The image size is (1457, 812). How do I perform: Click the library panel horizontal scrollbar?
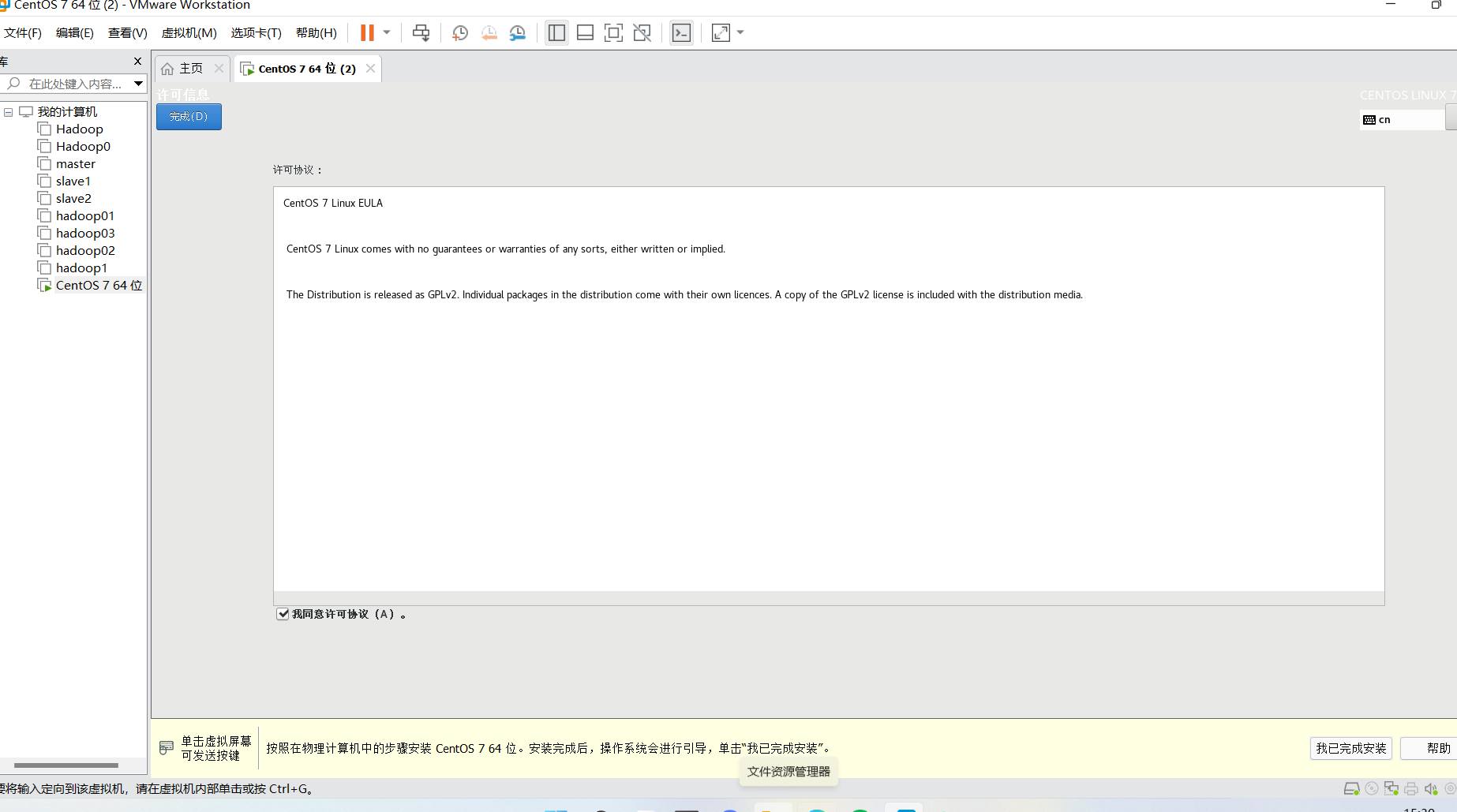click(x=66, y=765)
